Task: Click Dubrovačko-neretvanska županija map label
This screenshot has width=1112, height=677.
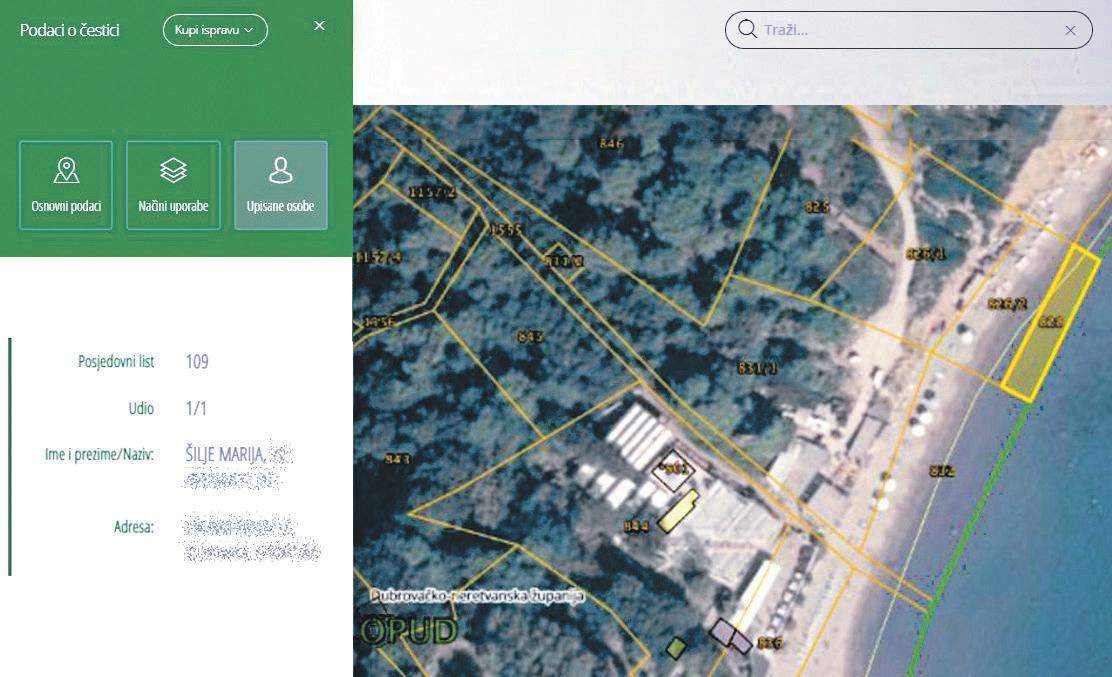Action: click(478, 596)
